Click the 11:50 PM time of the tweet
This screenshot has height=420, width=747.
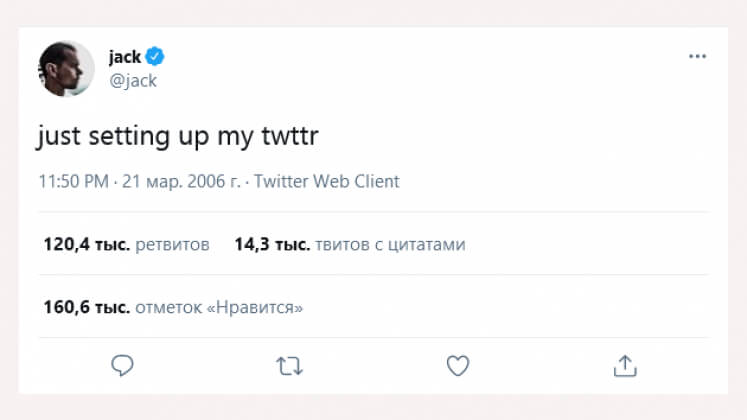coord(73,182)
